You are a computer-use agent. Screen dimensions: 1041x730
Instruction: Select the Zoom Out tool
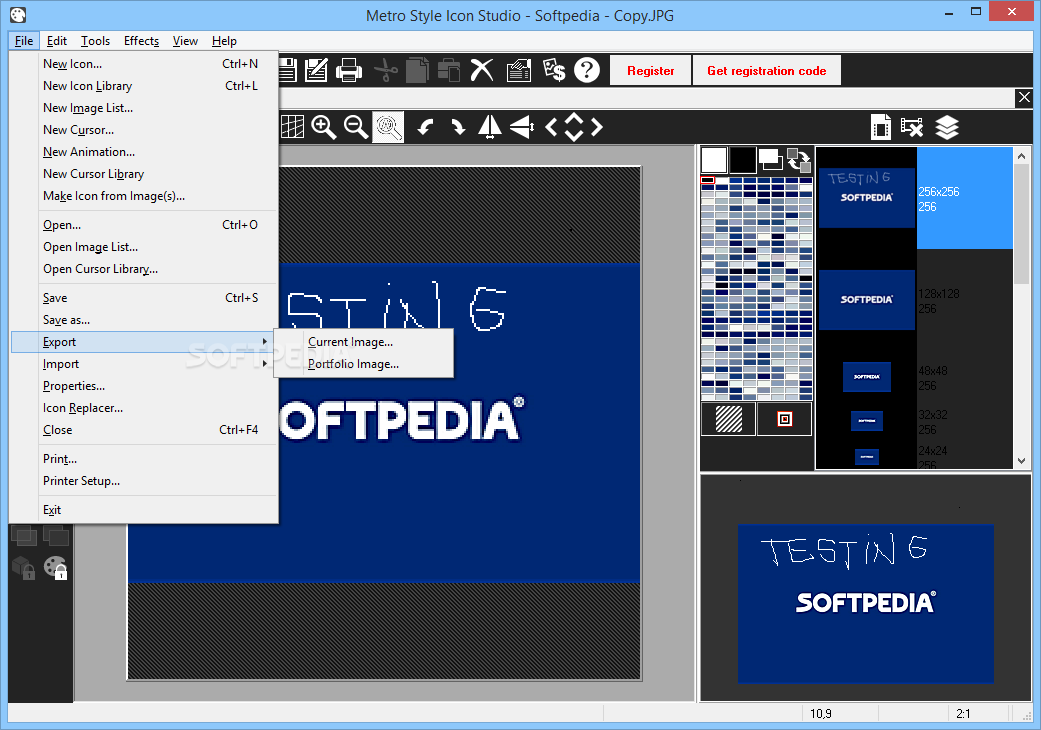(354, 127)
